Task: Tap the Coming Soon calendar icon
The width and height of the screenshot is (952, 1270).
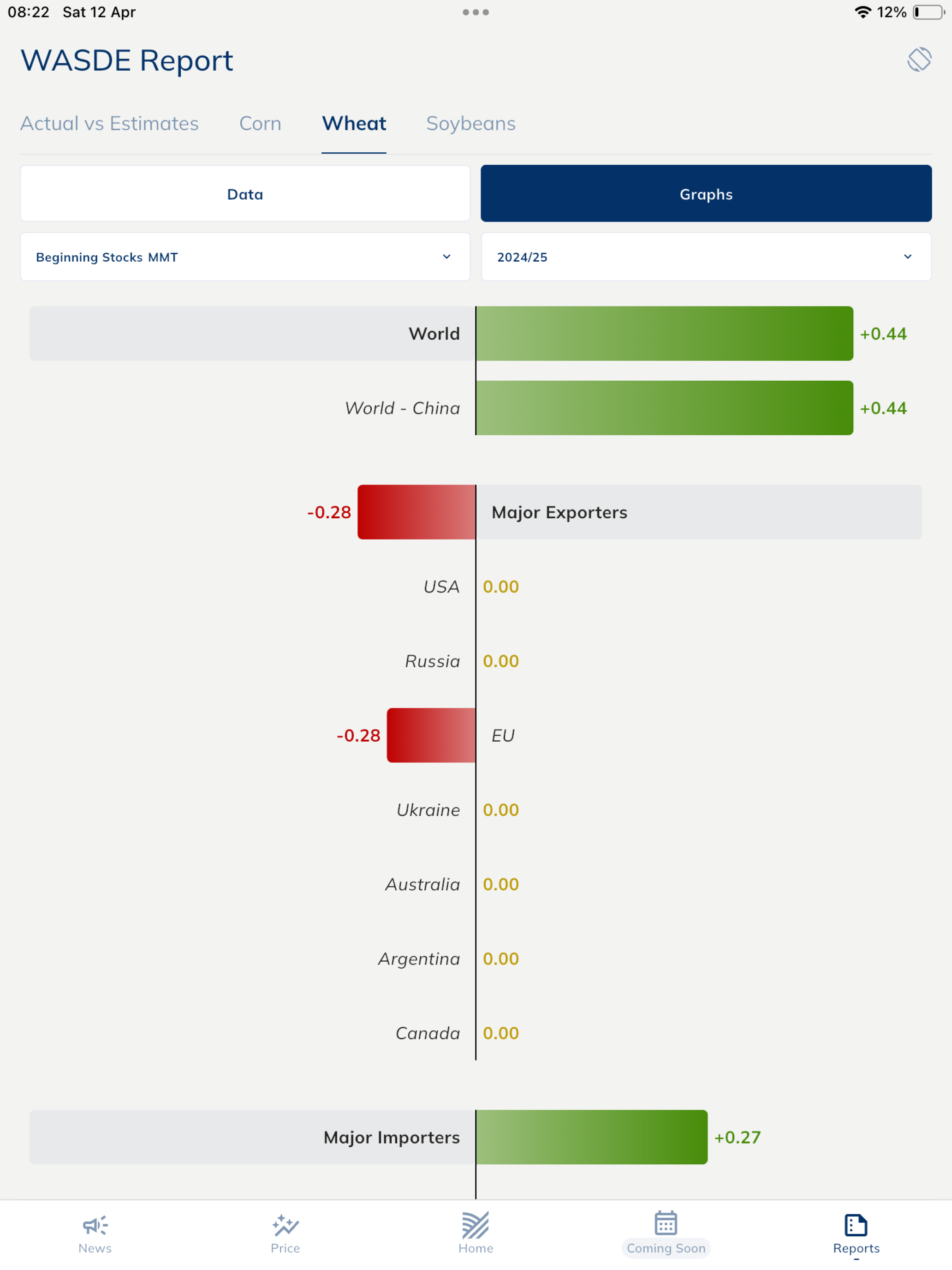Action: [x=666, y=1223]
